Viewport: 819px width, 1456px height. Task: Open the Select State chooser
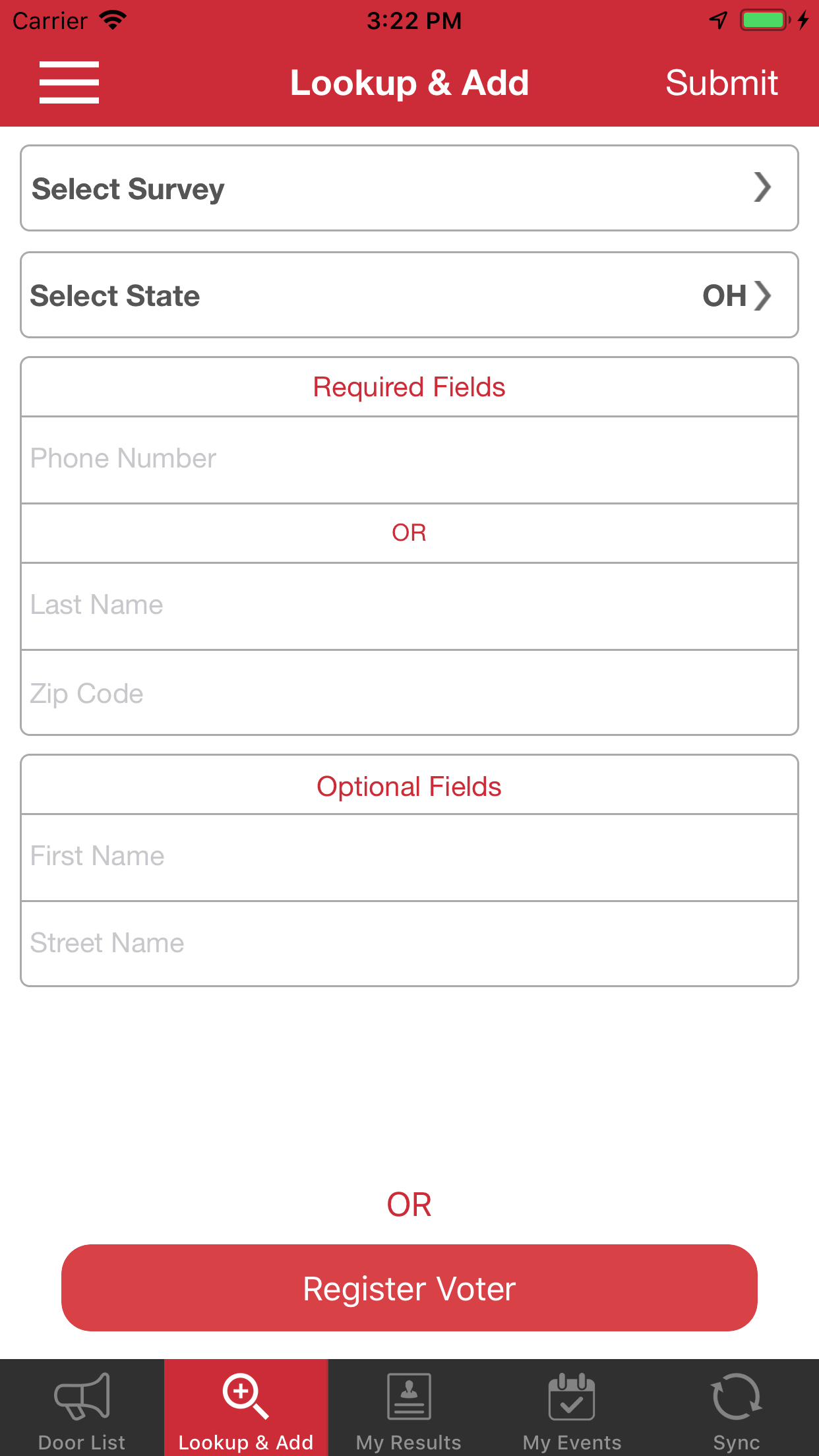click(x=409, y=295)
